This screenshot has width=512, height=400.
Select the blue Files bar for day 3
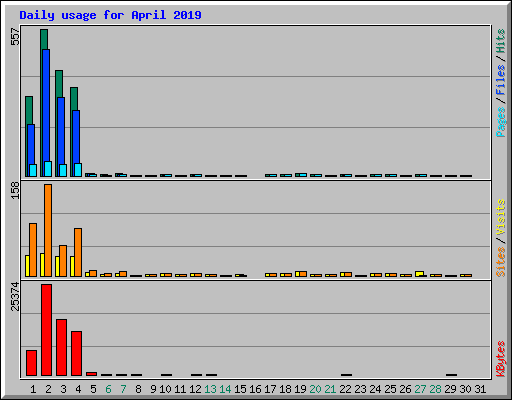61,131
